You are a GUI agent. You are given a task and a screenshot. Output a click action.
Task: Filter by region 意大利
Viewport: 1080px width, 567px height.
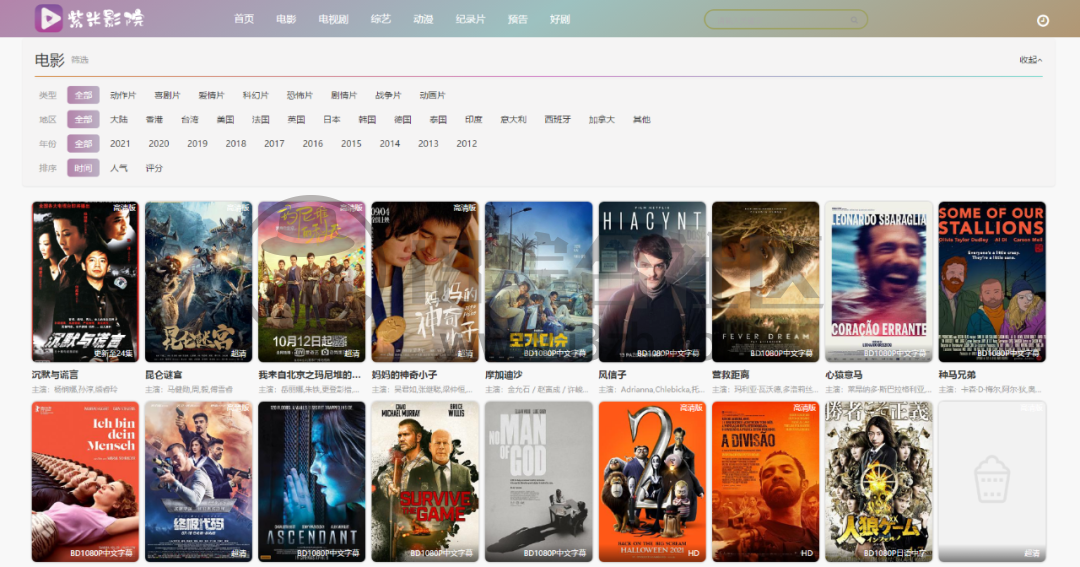pyautogui.click(x=514, y=119)
